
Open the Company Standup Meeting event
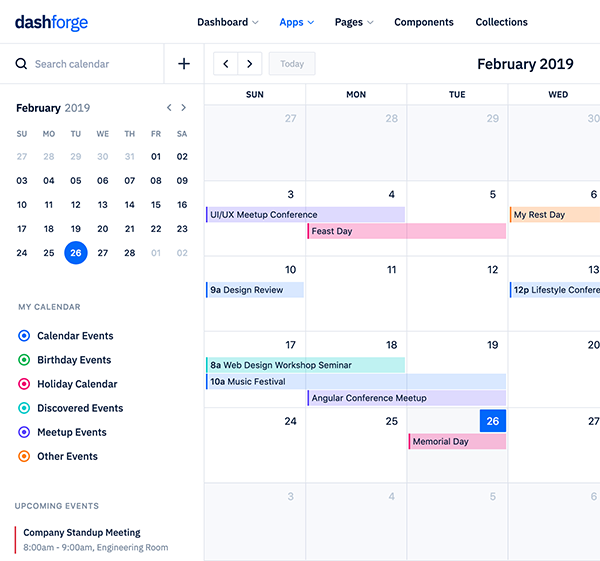tap(82, 533)
